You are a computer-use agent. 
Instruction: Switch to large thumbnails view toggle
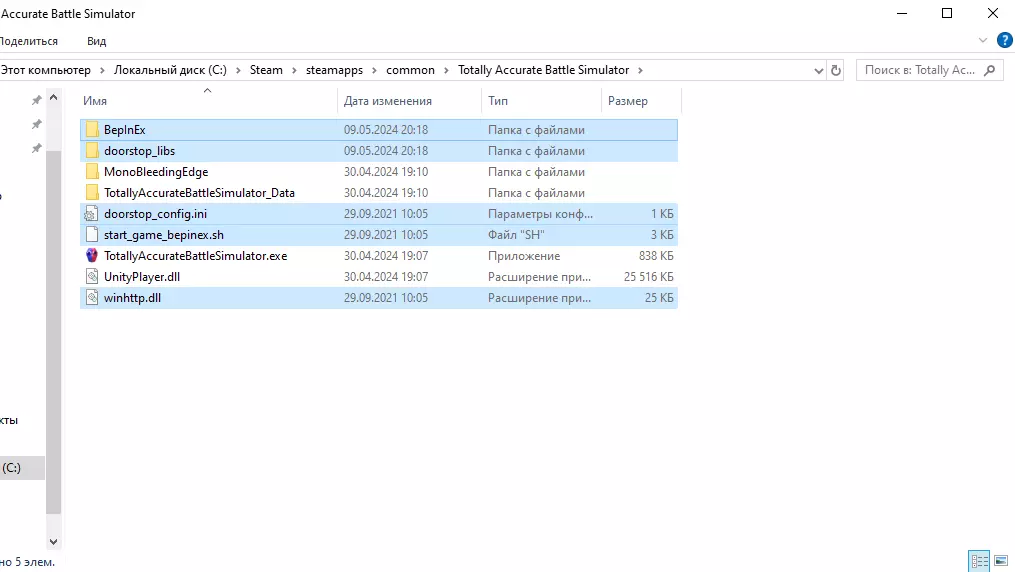coord(1000,561)
